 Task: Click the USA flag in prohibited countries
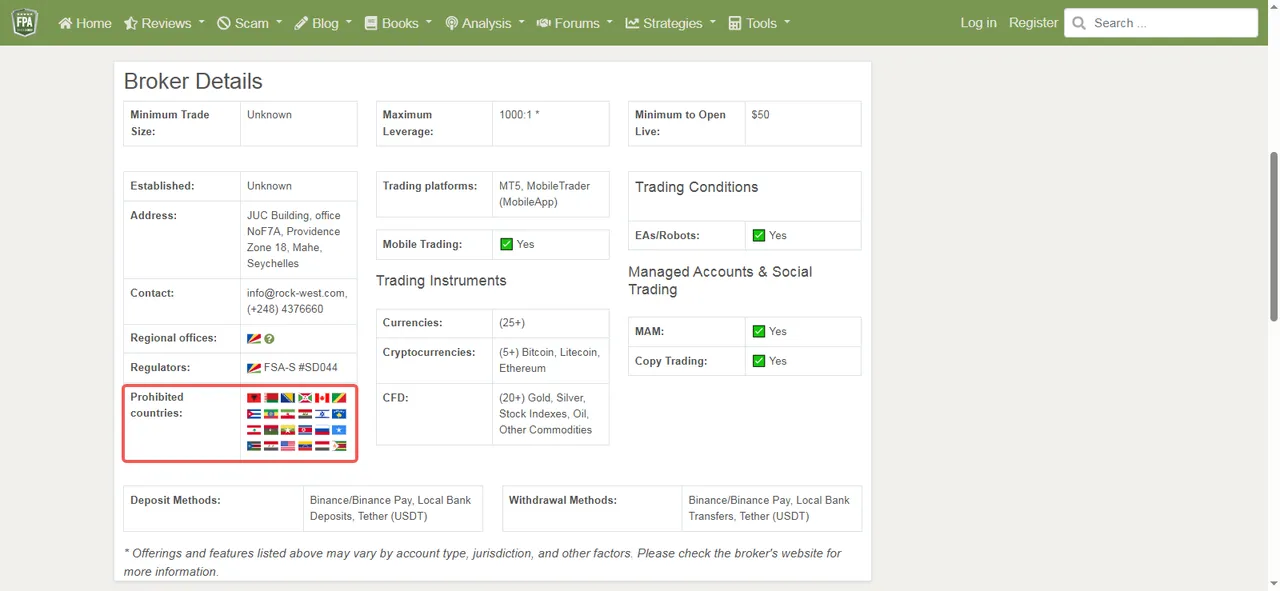coord(288,446)
